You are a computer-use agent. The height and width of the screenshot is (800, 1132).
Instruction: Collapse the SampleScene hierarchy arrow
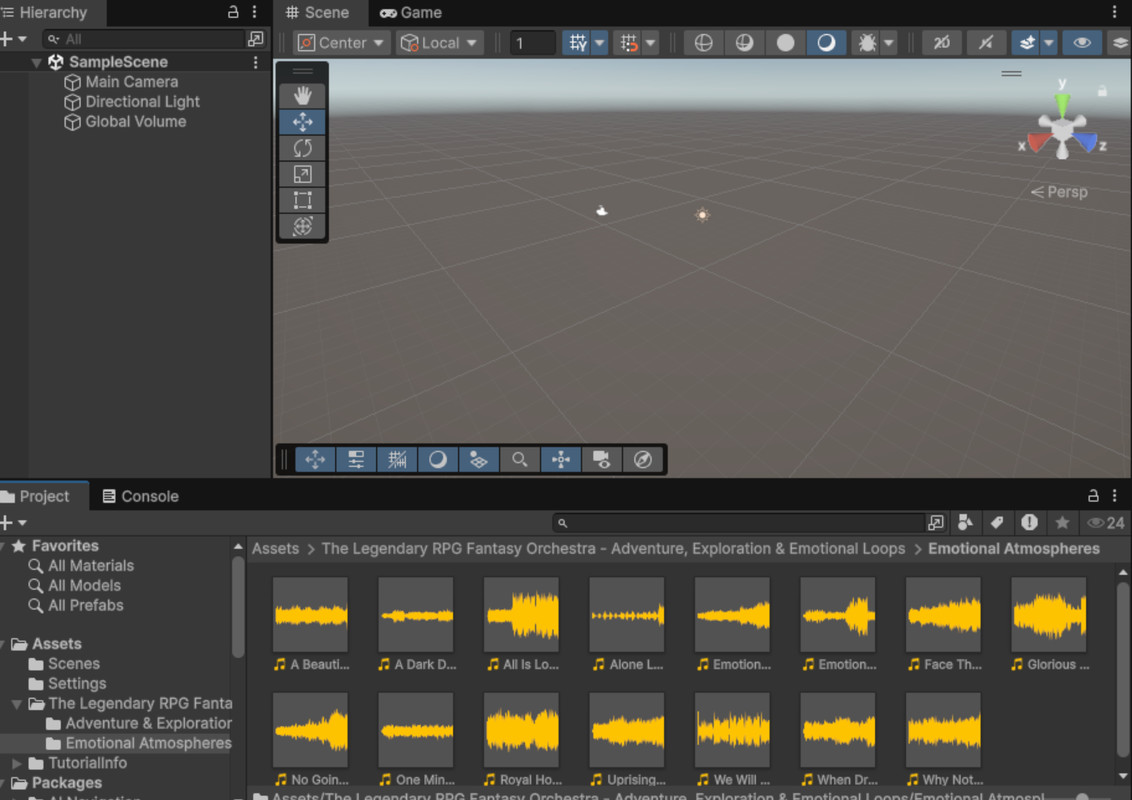[x=37, y=62]
